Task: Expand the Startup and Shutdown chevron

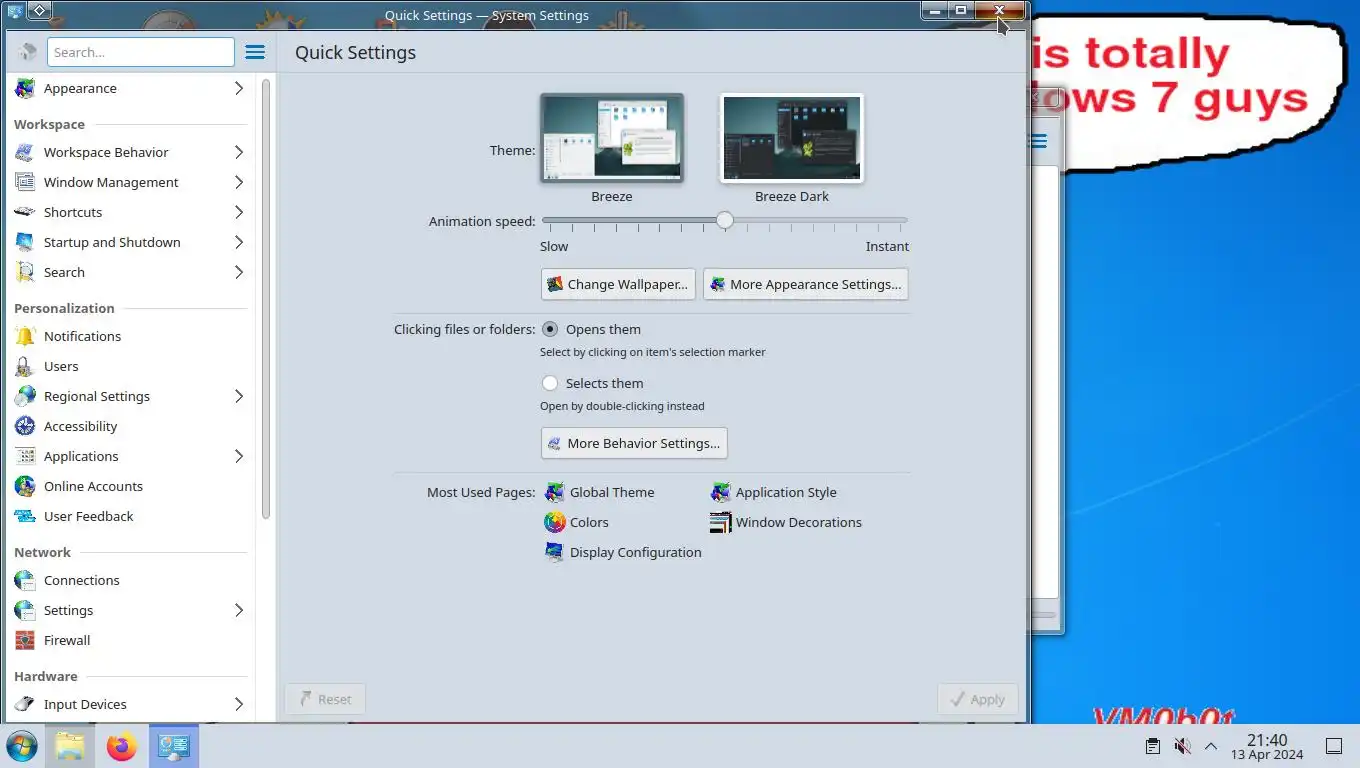Action: pyautogui.click(x=239, y=242)
